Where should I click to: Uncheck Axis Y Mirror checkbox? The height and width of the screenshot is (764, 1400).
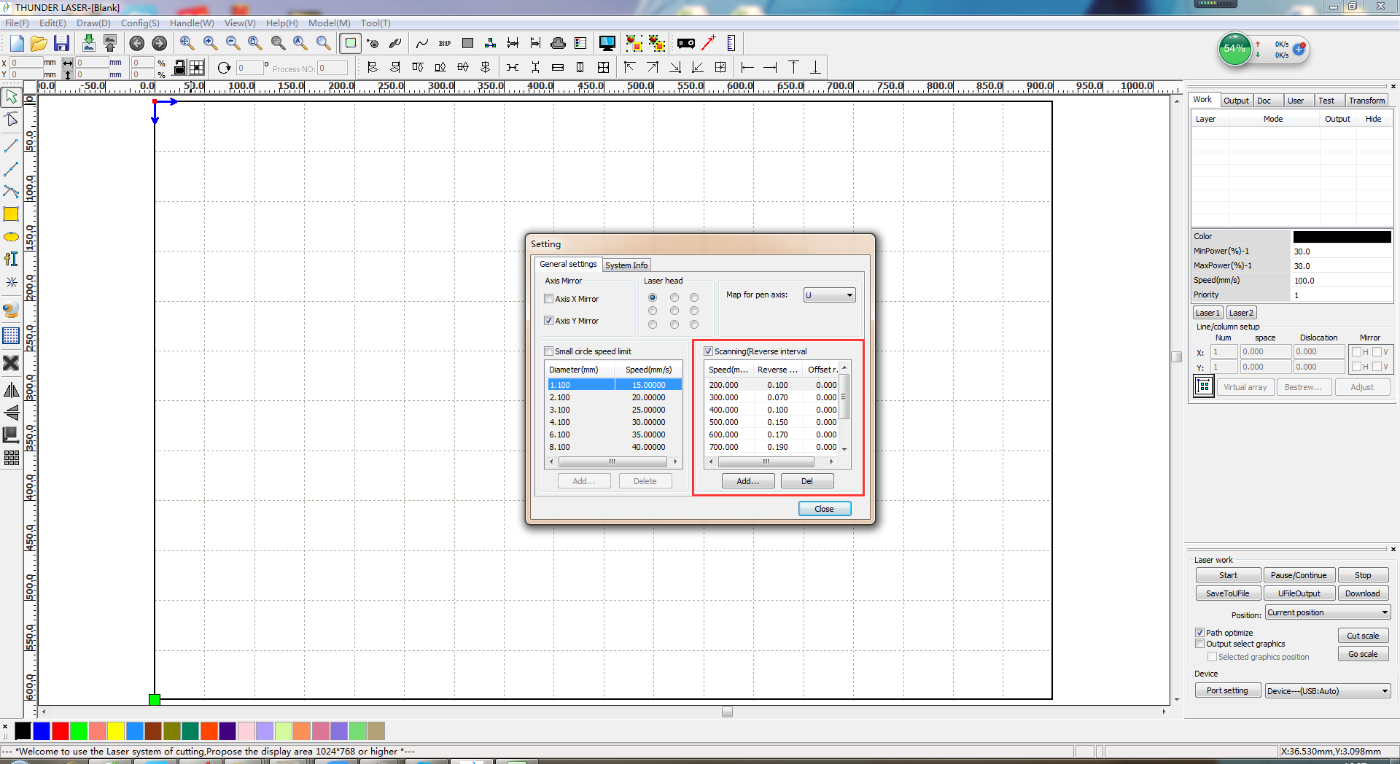[548, 321]
